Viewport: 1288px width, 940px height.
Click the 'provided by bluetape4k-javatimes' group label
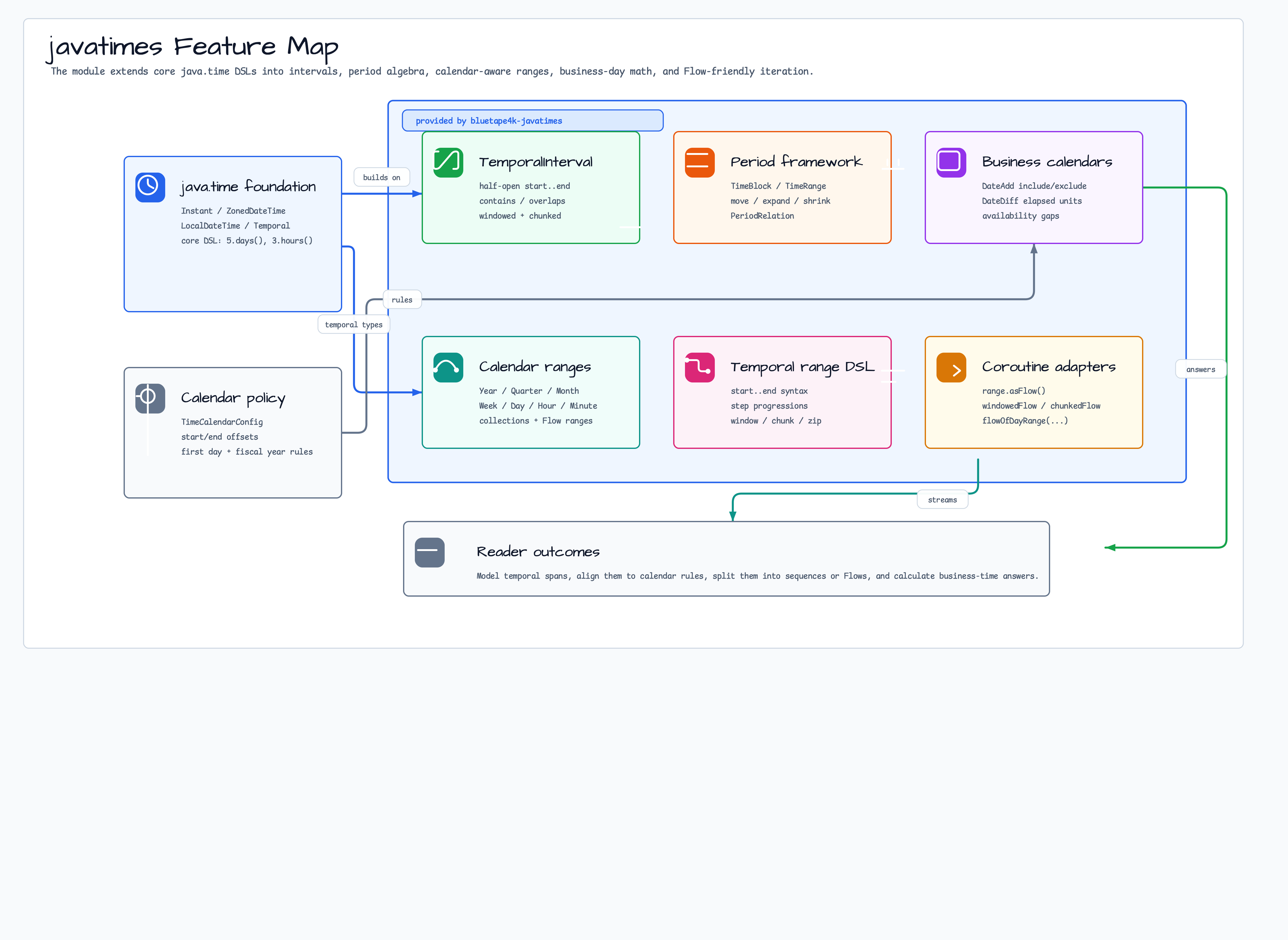point(533,121)
